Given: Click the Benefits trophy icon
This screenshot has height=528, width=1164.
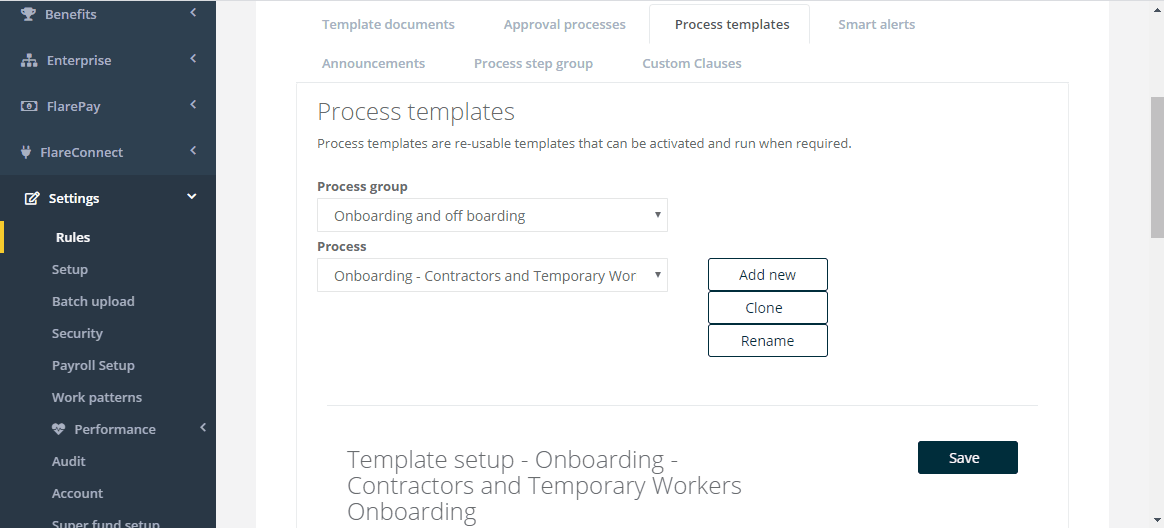Looking at the screenshot, I should pos(28,13).
